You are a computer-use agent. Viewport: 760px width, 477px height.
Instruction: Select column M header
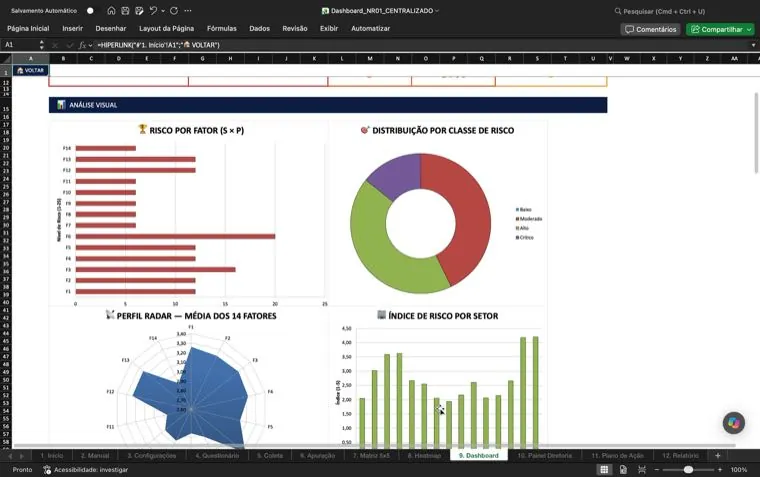tap(370, 58)
